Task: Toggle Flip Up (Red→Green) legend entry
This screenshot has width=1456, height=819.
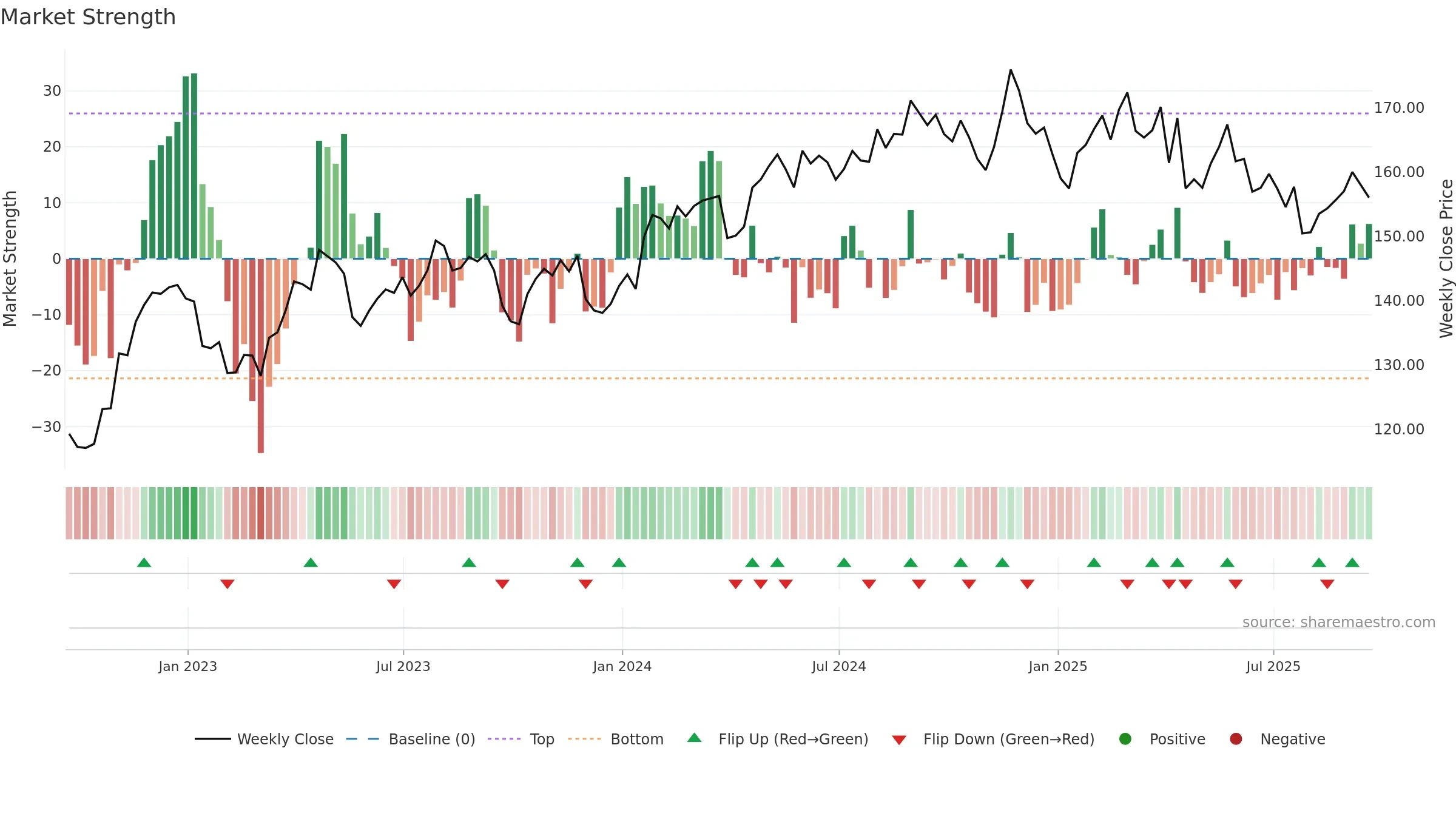Action: [778, 739]
